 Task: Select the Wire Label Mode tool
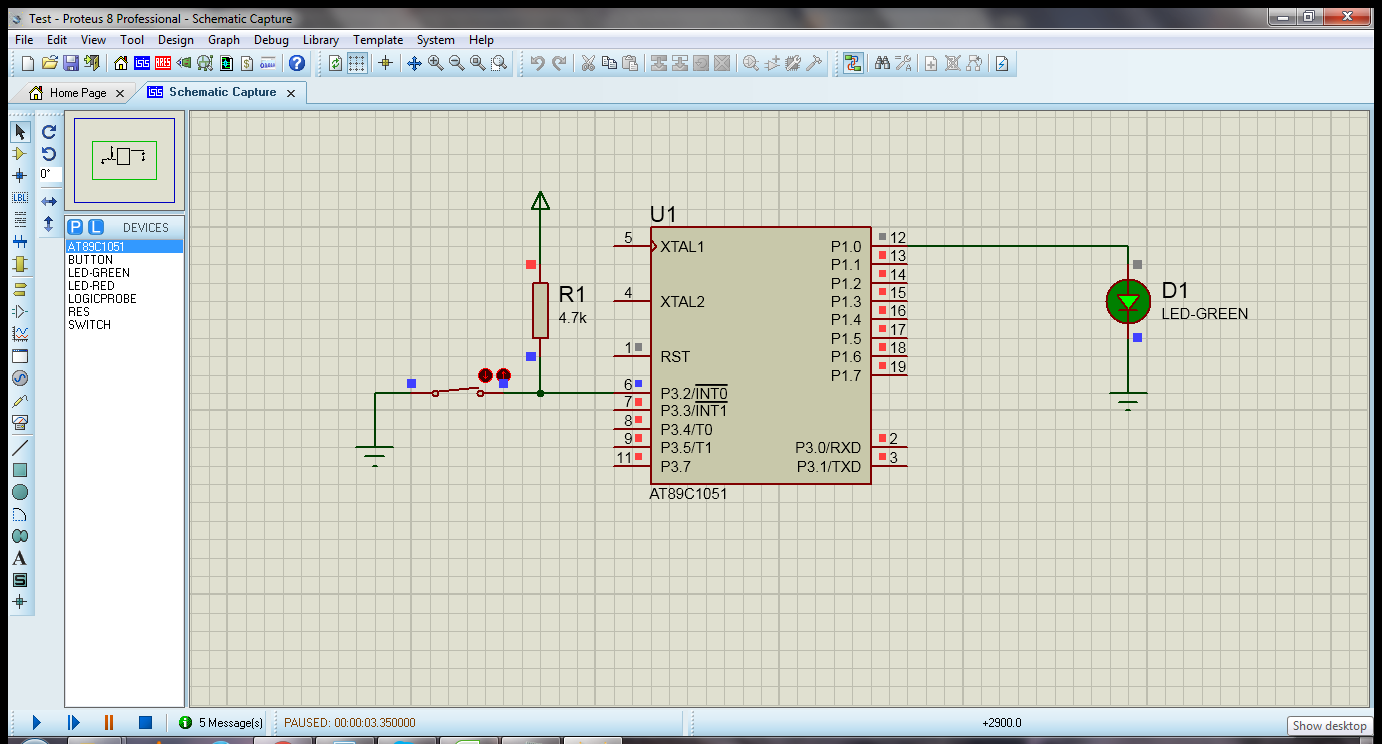(x=20, y=198)
